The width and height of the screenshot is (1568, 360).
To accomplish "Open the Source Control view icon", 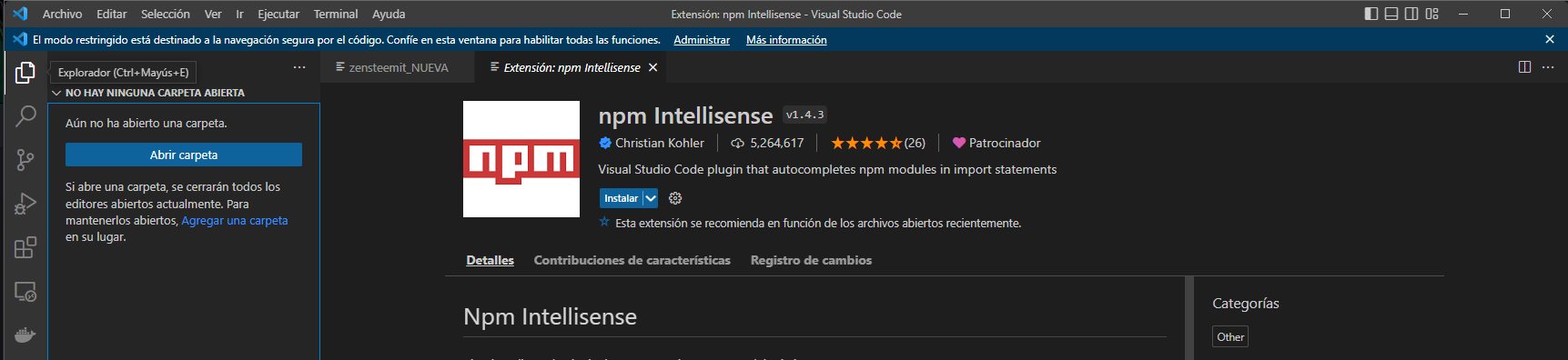I will point(25,160).
